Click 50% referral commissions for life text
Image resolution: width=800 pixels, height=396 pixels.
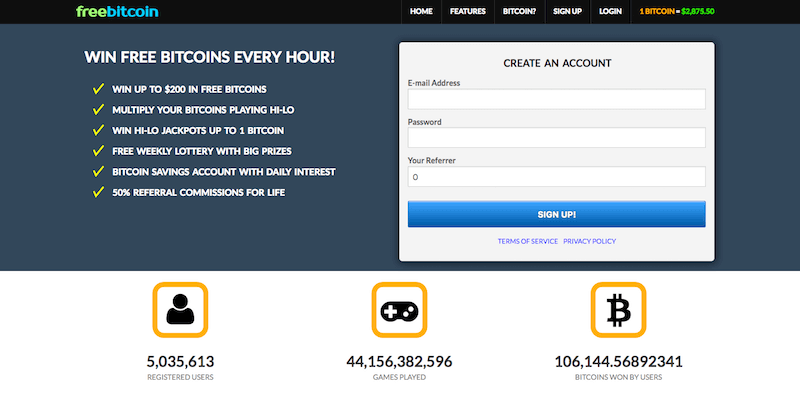pyautogui.click(x=198, y=192)
